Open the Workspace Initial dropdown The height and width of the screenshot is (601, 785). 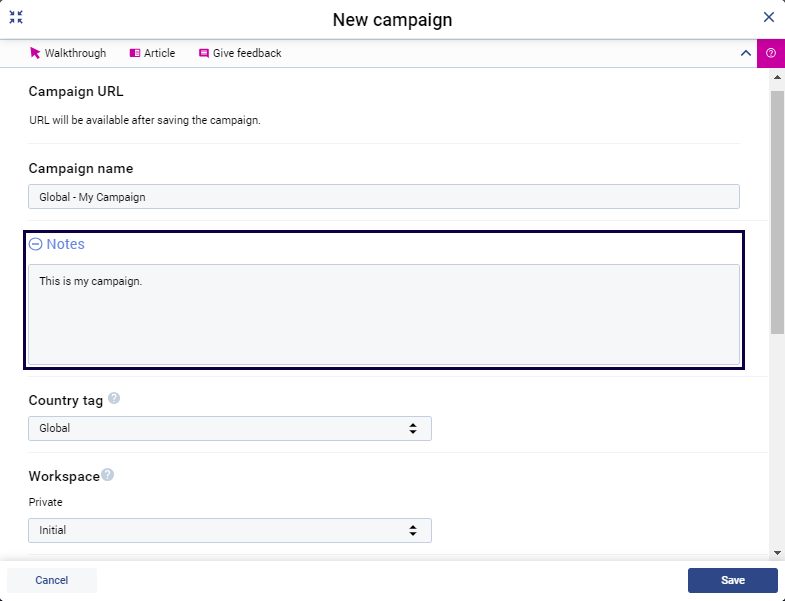click(230, 530)
